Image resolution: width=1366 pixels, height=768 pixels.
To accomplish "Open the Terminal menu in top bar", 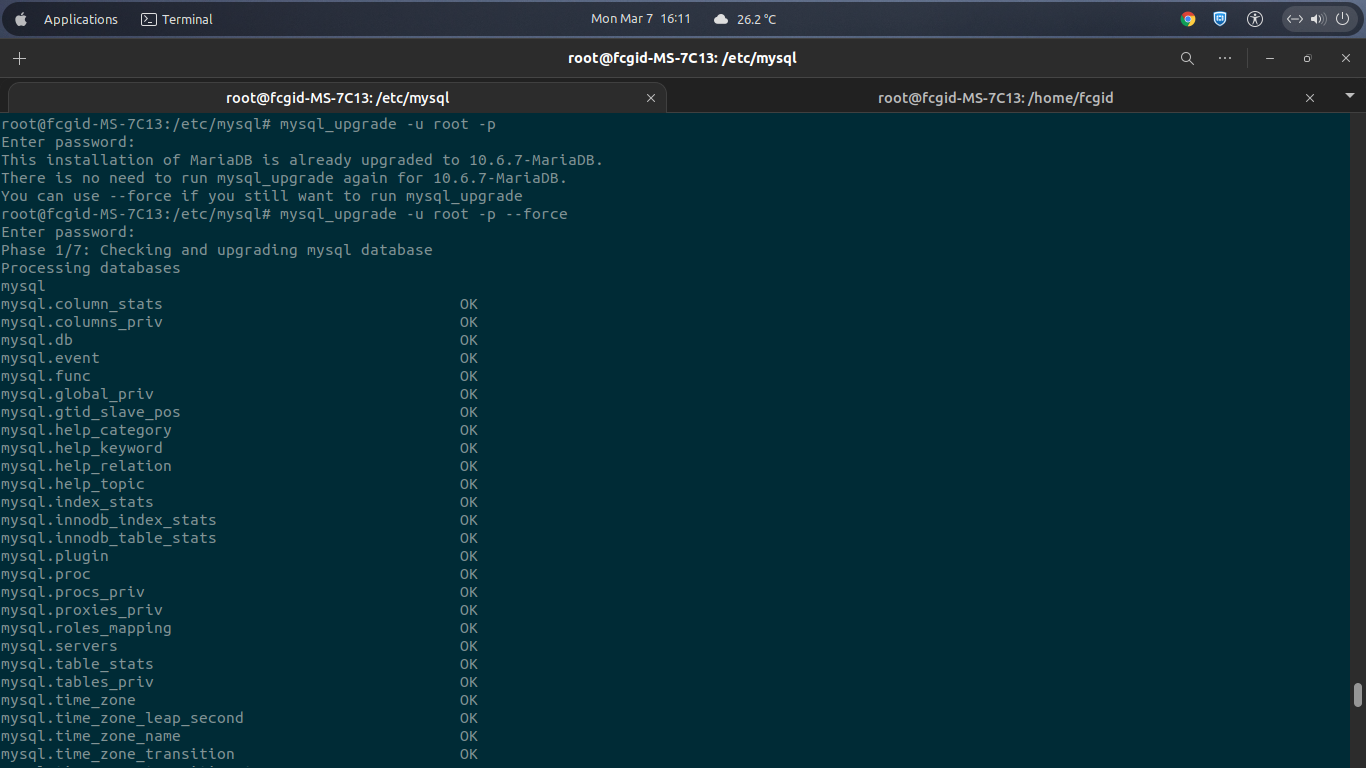I will (177, 19).
